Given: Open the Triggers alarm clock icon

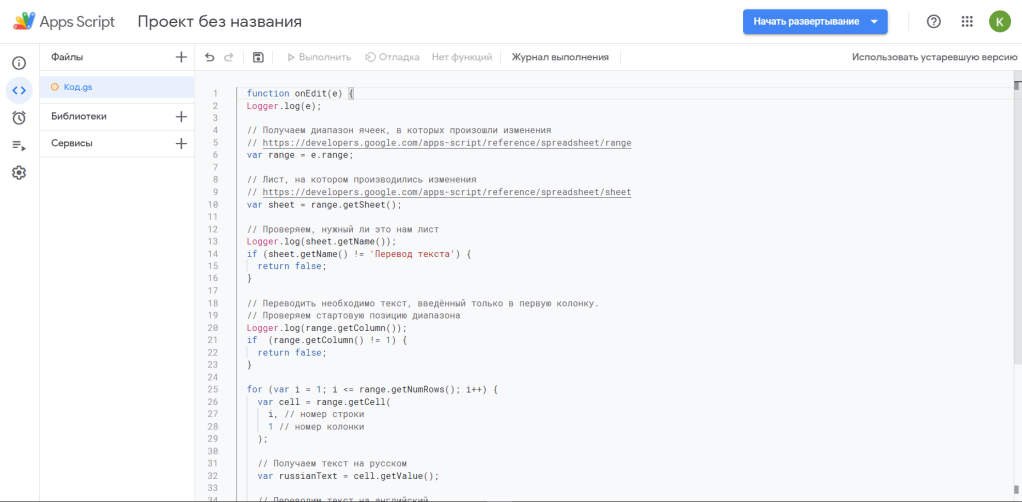Looking at the screenshot, I should (x=18, y=118).
